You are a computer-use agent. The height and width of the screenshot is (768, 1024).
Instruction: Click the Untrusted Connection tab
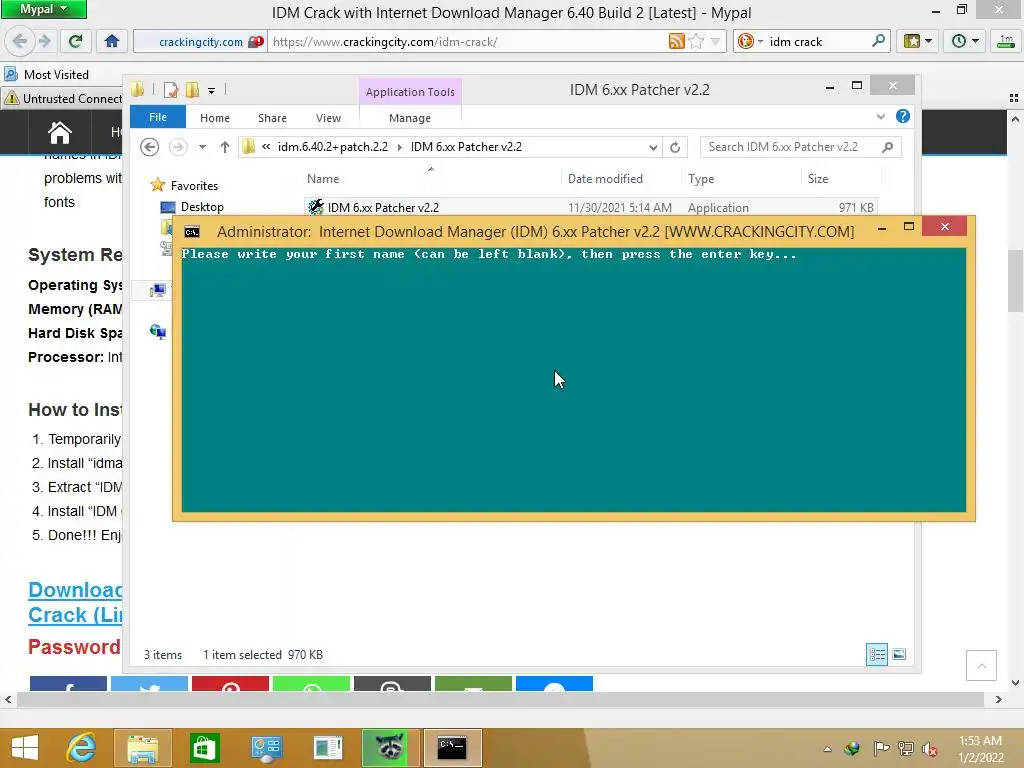(63, 99)
